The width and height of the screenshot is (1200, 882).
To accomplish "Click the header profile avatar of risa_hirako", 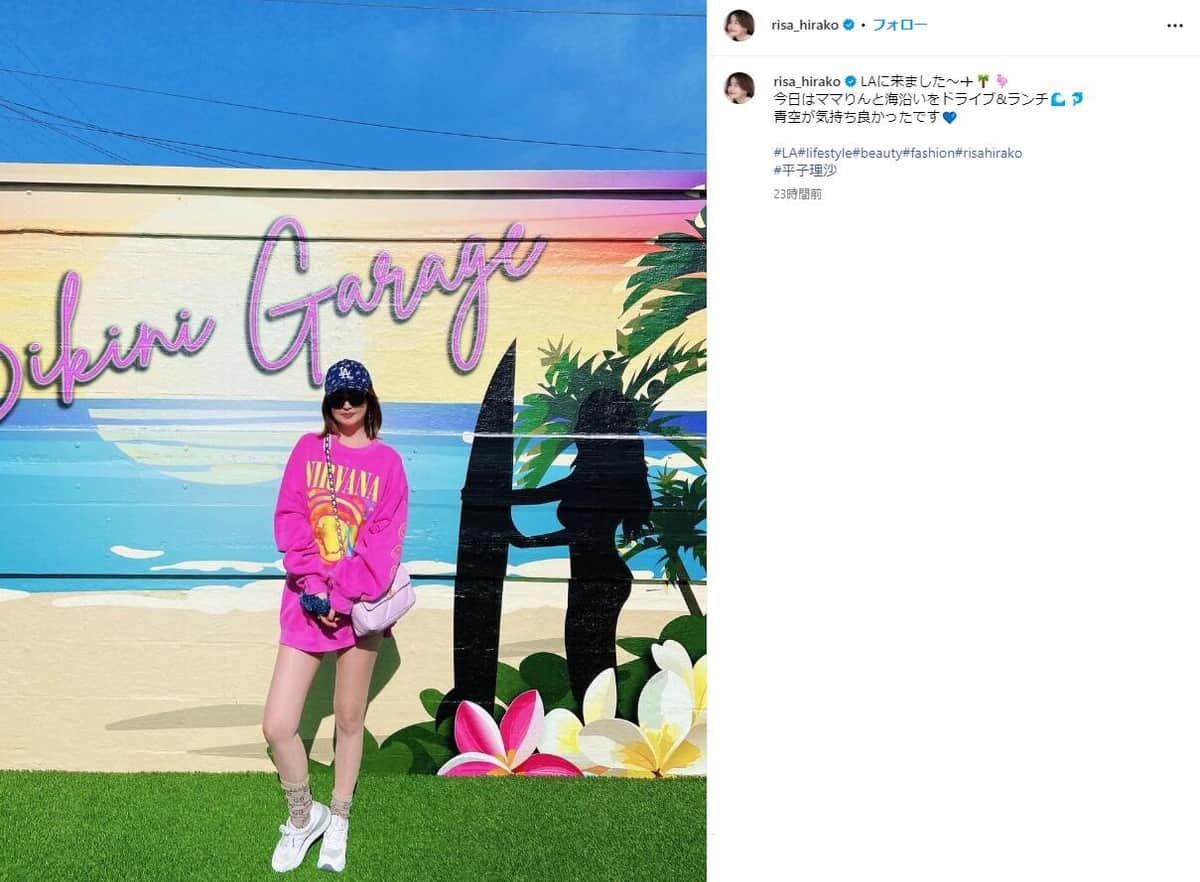I will pyautogui.click(x=739, y=25).
